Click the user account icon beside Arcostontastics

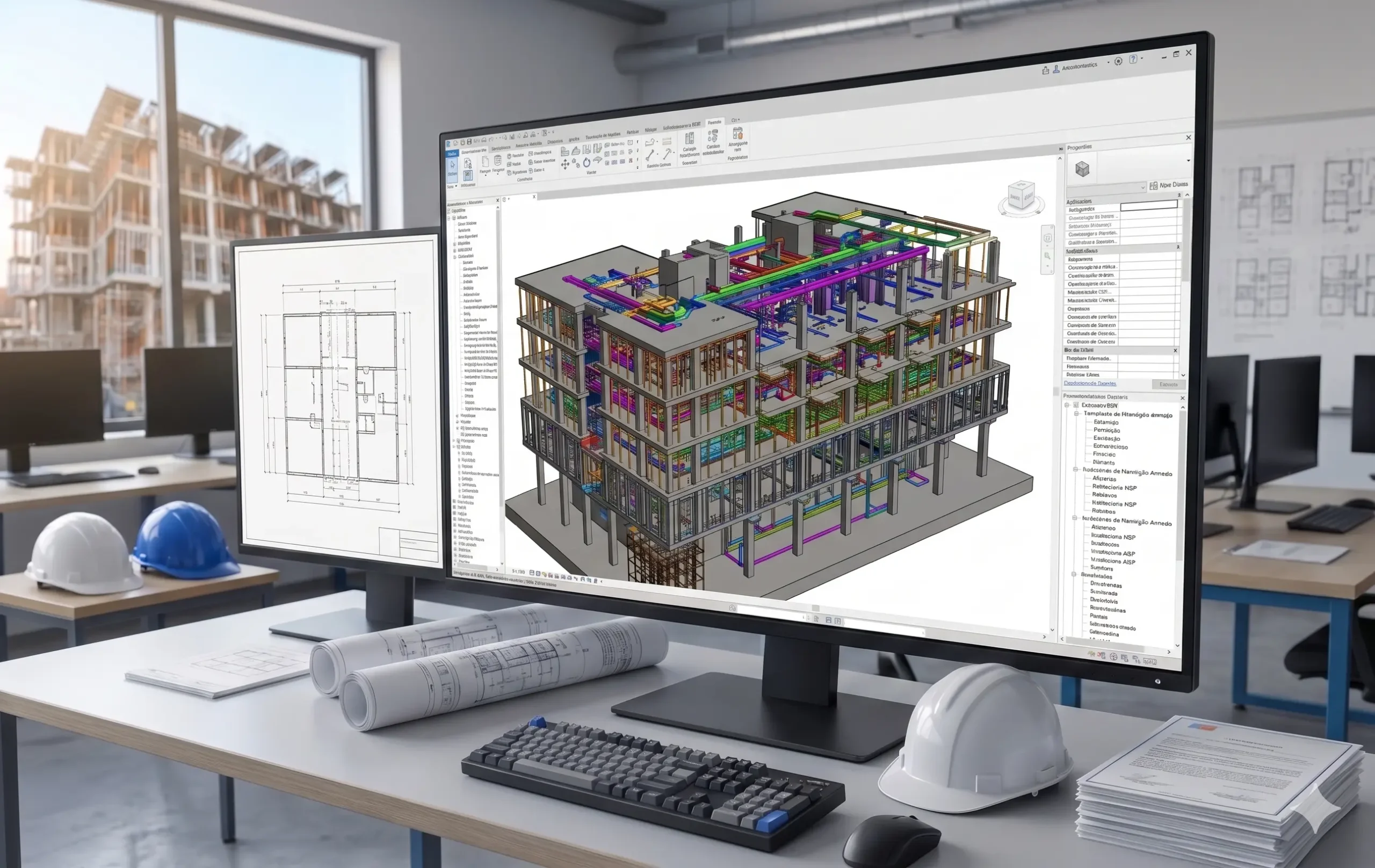pos(1056,69)
